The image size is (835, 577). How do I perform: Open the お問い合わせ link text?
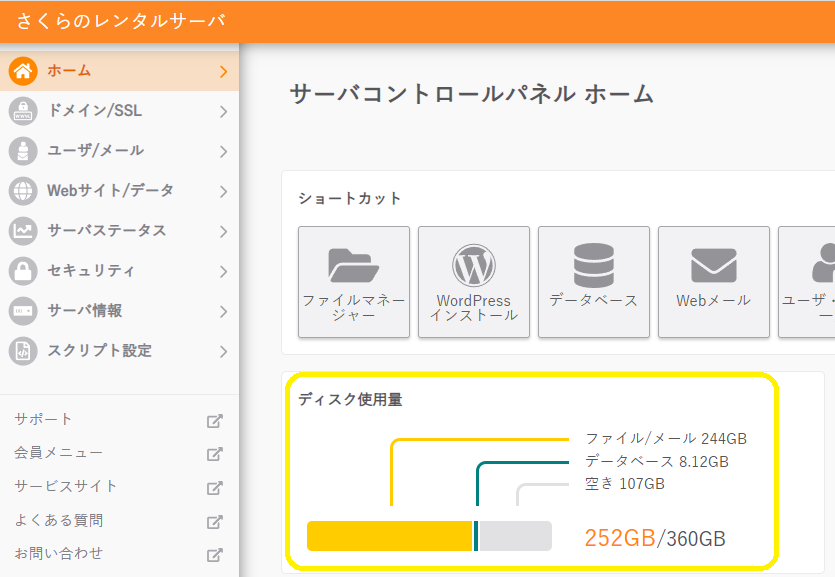59,554
